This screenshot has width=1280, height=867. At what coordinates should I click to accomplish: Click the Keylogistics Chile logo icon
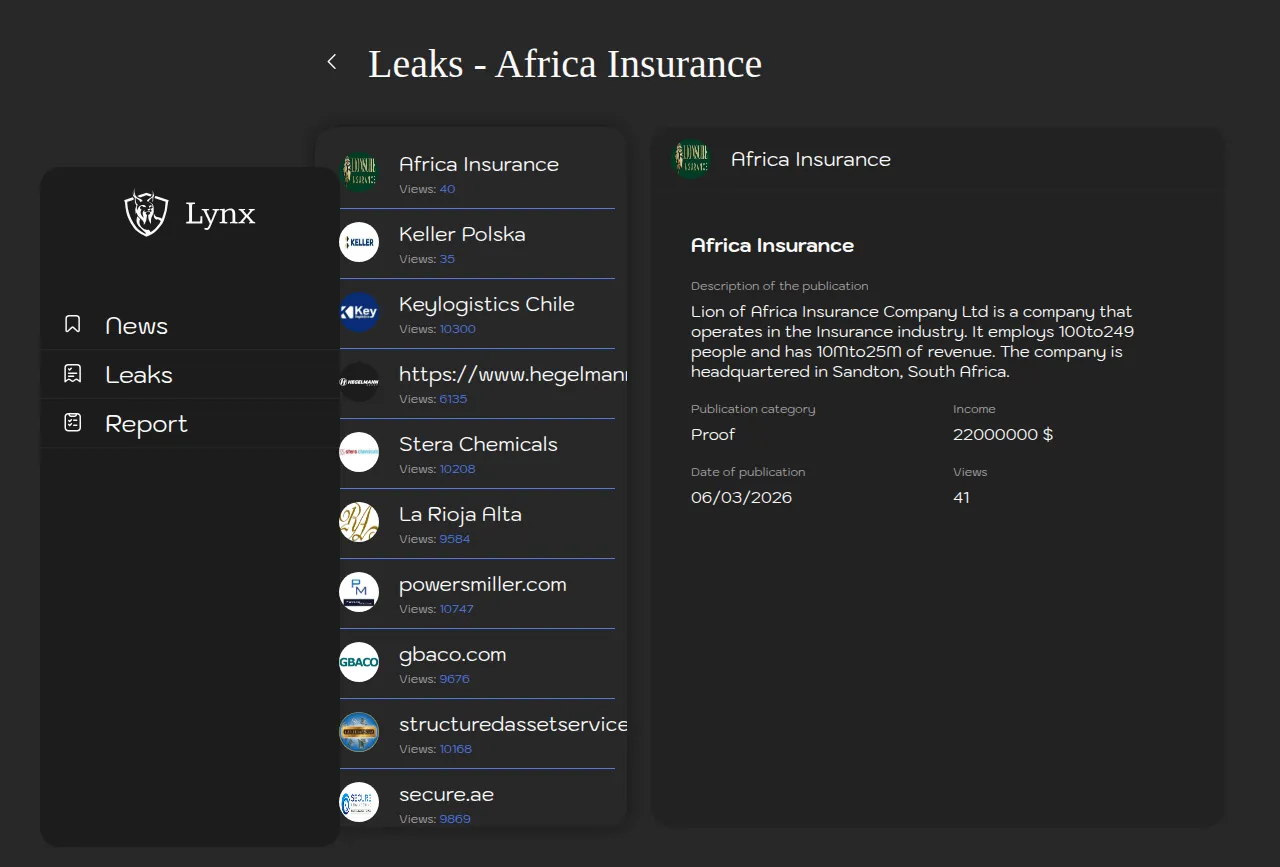359,312
